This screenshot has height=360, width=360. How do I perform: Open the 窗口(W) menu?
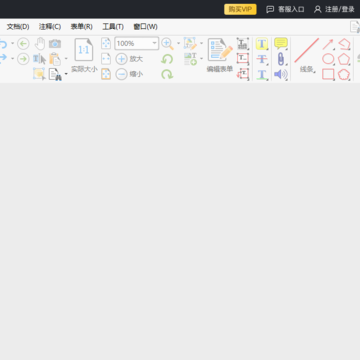coord(145,27)
